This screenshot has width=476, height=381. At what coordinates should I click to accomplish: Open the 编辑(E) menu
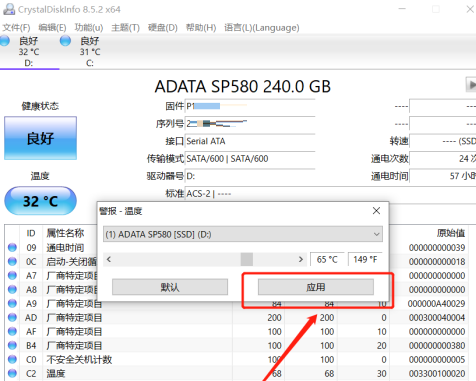52,28
